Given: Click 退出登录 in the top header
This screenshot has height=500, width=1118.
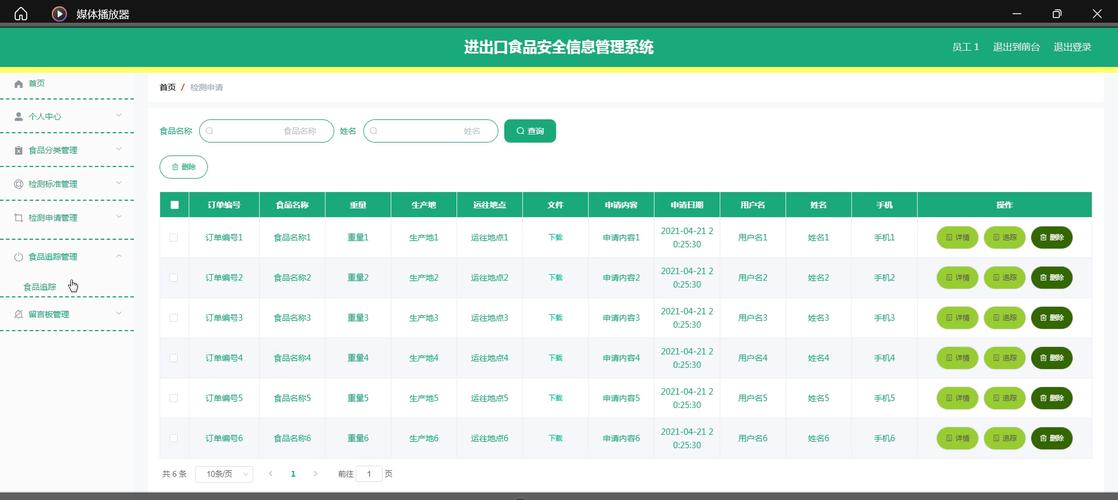Looking at the screenshot, I should coord(1072,47).
